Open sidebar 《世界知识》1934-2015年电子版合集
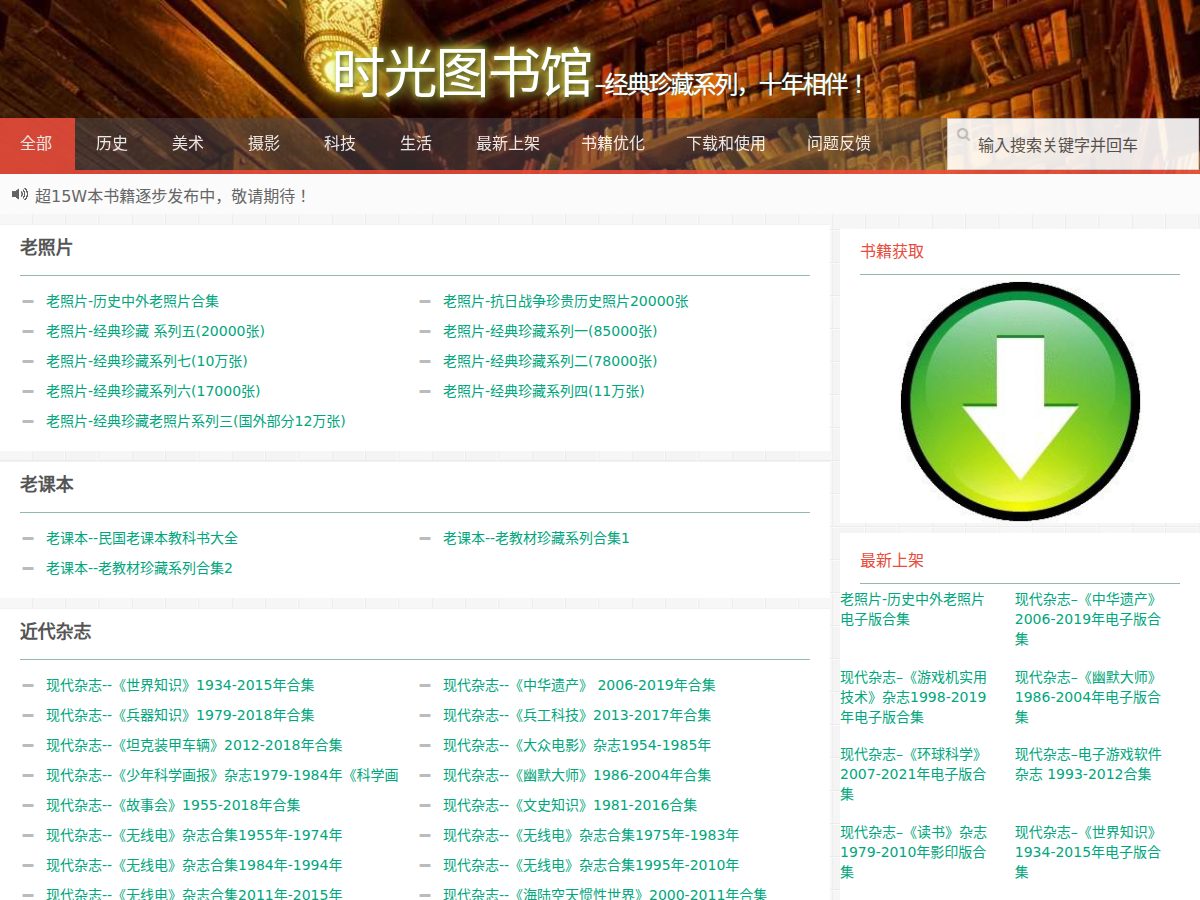The image size is (1200, 900). click(x=1088, y=852)
